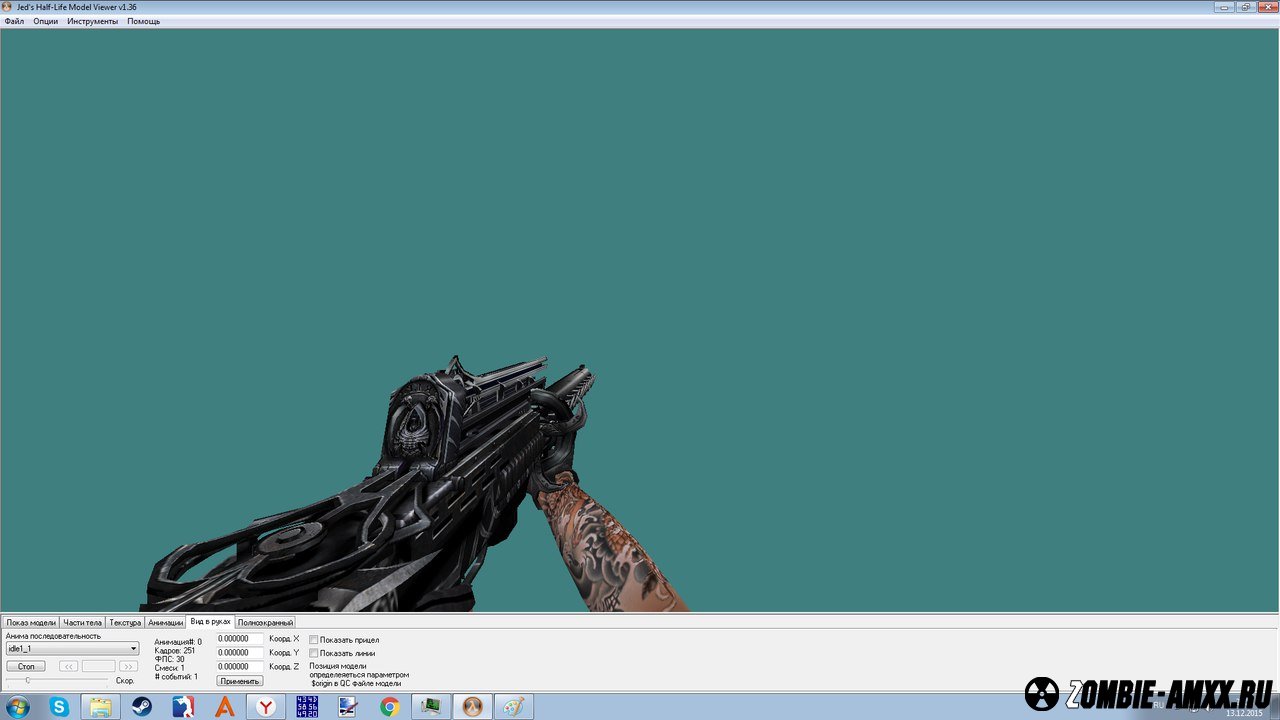This screenshot has height=720, width=1280.
Task: Click the frame number field between arrows
Action: 98,666
